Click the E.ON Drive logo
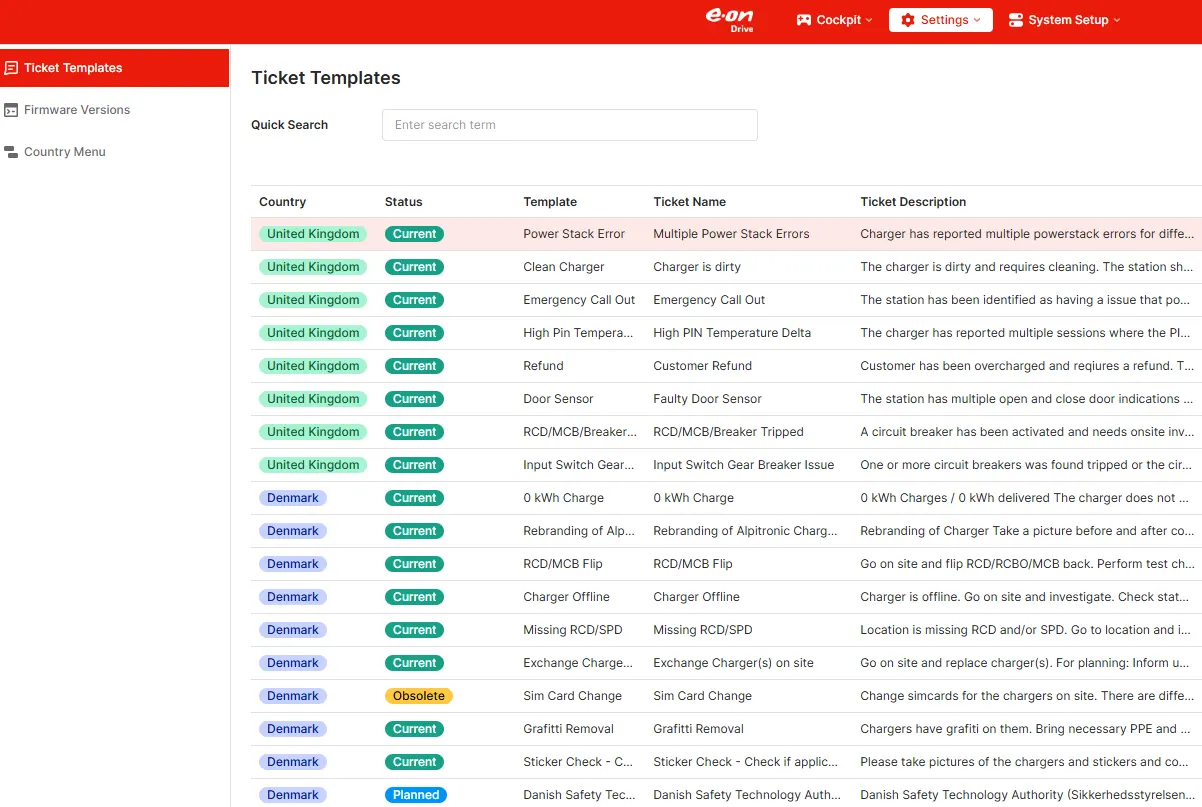Screen dimensions: 1202x807 [729, 20]
